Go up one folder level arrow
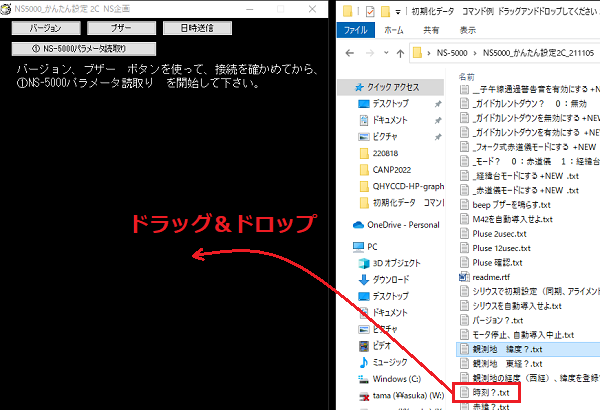The height and width of the screenshot is (410, 600). coord(400,53)
